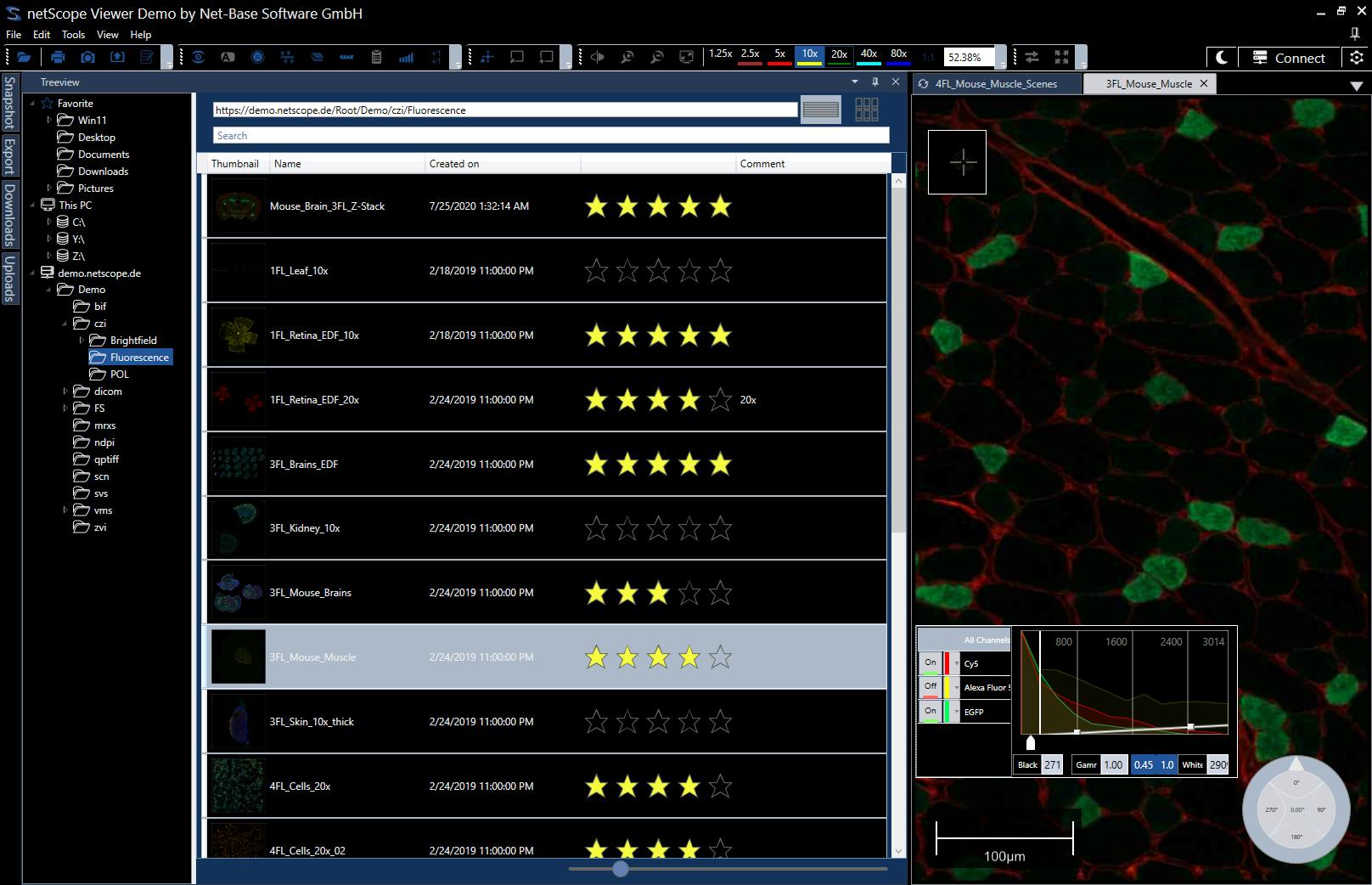Click the Search input field
The height and width of the screenshot is (885, 1372).
pos(550,136)
